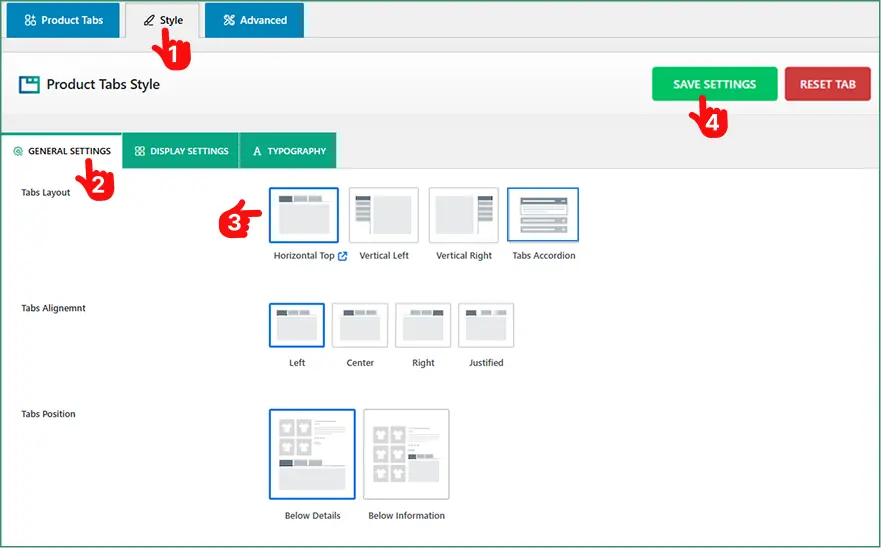The height and width of the screenshot is (548, 881).
Task: Switch to the Product Tabs tab
Action: pos(63,20)
